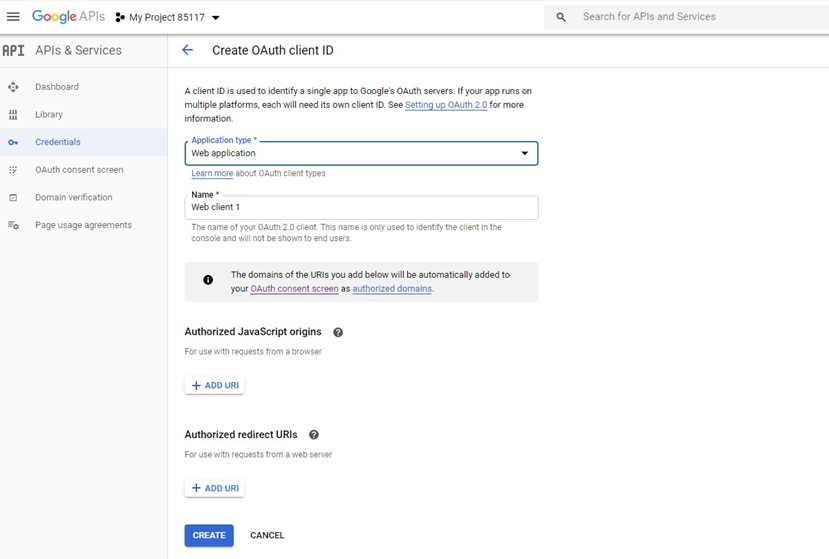Viewport: 829px width, 559px height.
Task: Add URI under Authorized redirect URIs
Action: (x=214, y=488)
